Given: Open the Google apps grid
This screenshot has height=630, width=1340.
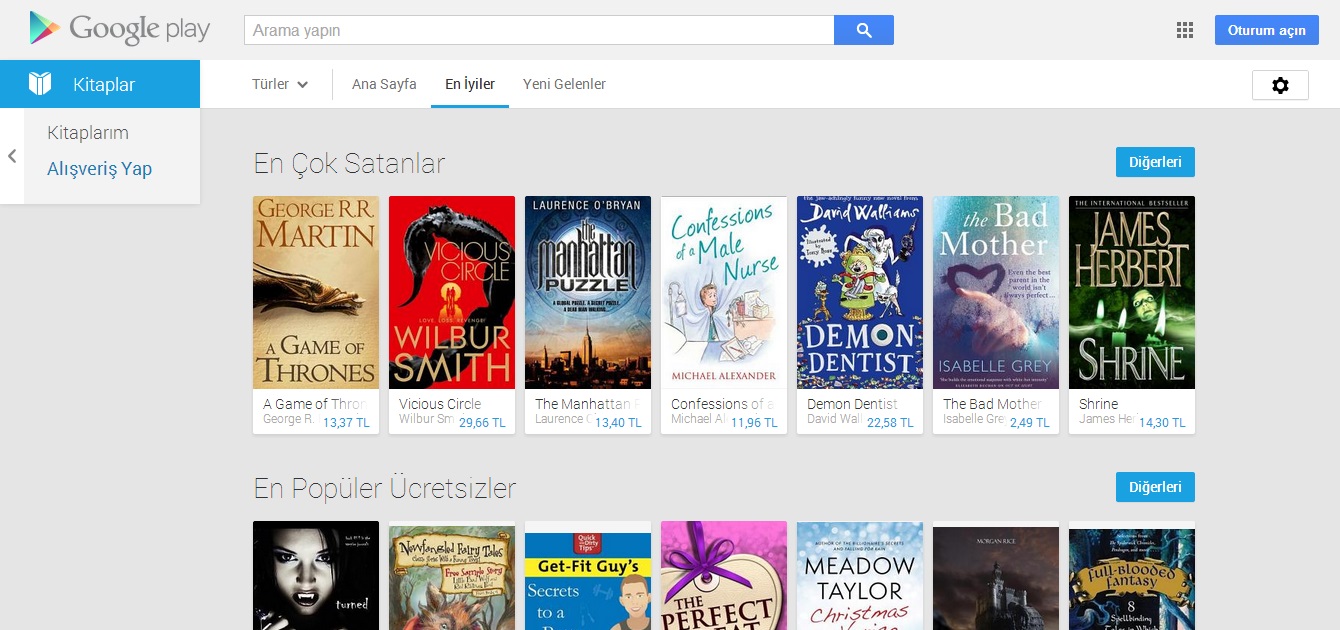Looking at the screenshot, I should (1185, 30).
